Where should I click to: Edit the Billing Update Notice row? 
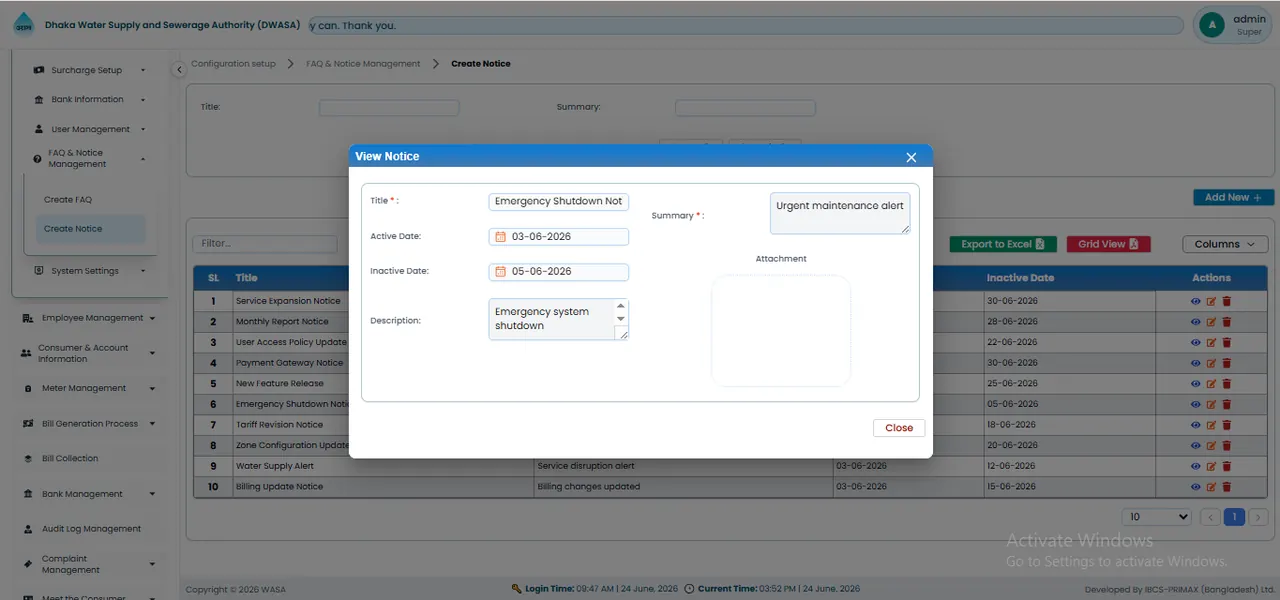coord(1211,487)
